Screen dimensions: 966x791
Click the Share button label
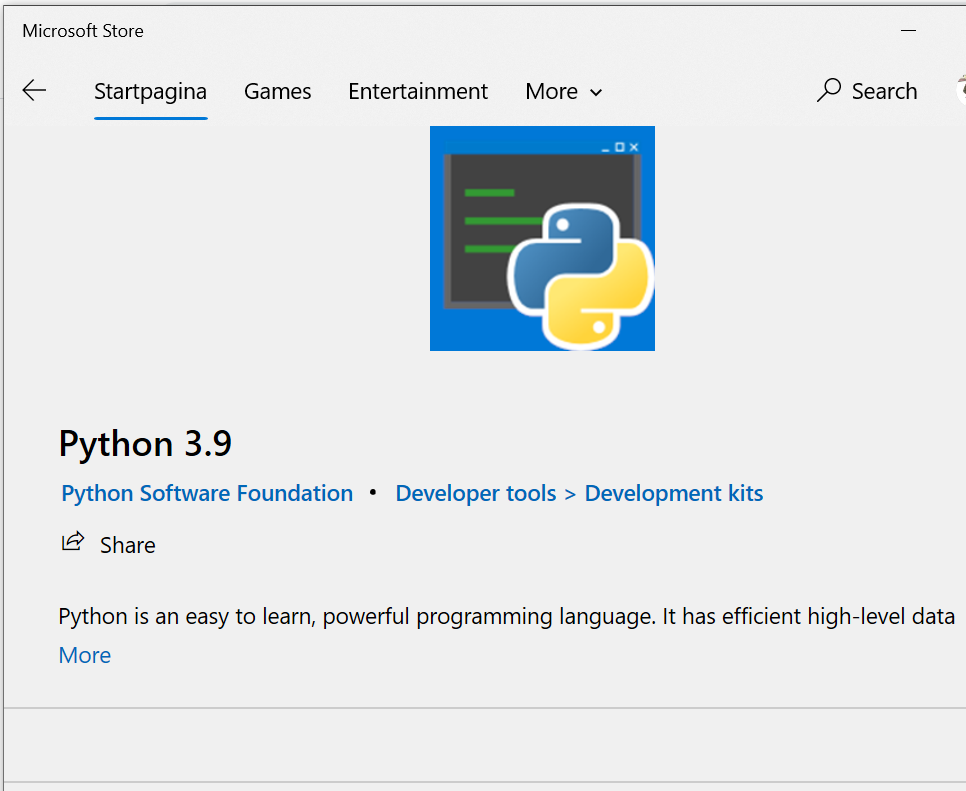127,544
